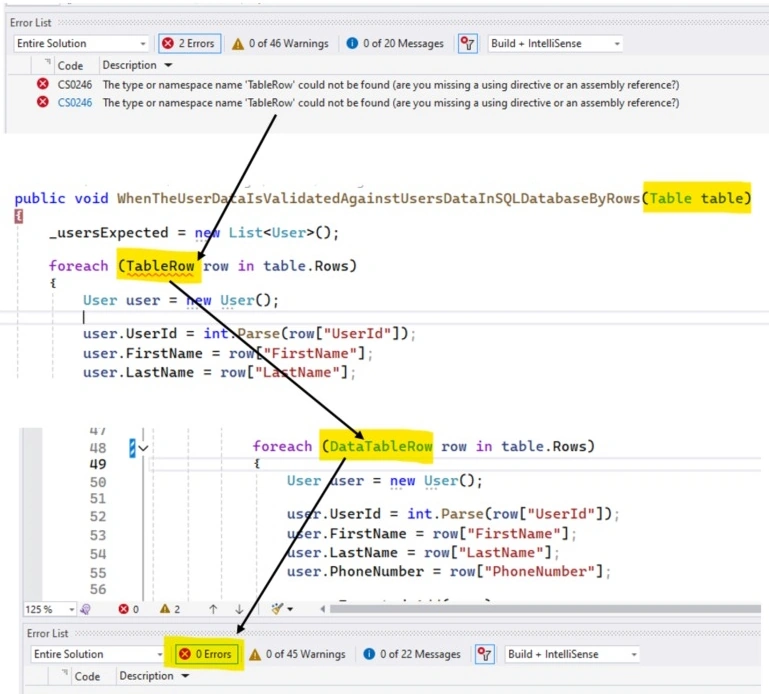Image resolution: width=769 pixels, height=694 pixels.
Task: Open the 125 % zoom level dropdown
Action: [x=50, y=609]
